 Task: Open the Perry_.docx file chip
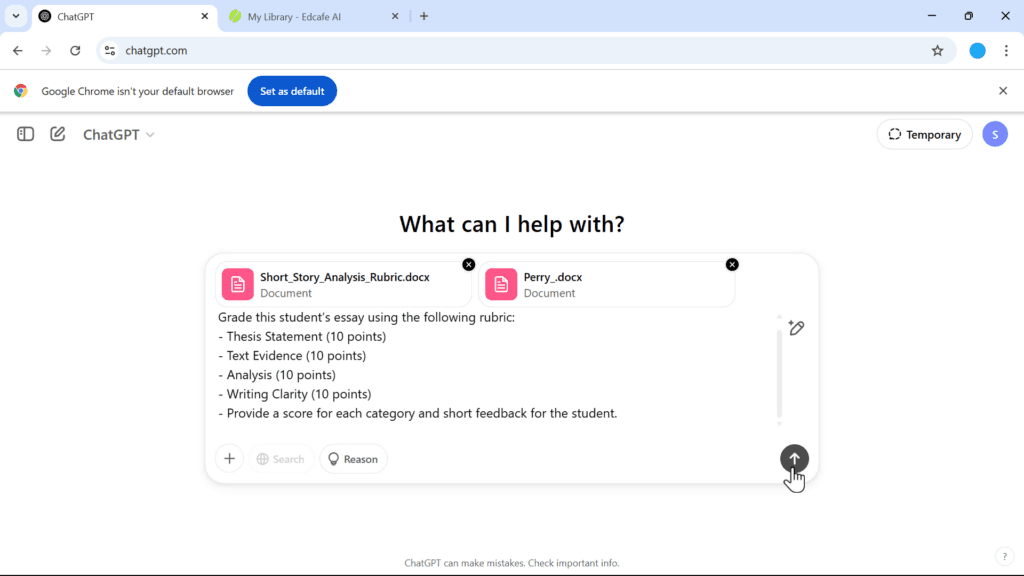point(607,285)
